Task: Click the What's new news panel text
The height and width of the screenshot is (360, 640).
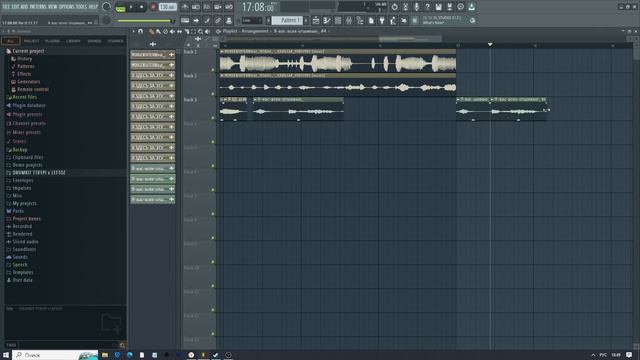Action: [x=433, y=23]
